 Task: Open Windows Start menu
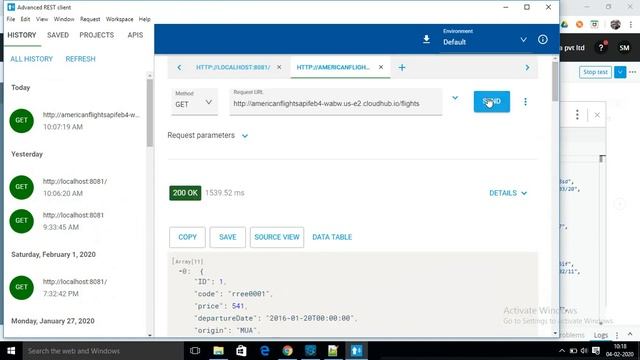[11, 351]
